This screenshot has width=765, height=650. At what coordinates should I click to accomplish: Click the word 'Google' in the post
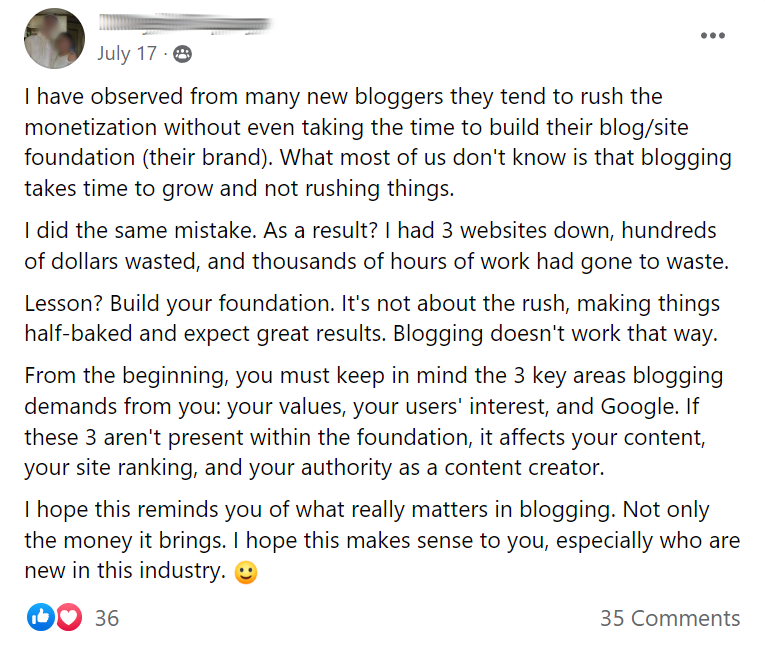[x=639, y=406]
